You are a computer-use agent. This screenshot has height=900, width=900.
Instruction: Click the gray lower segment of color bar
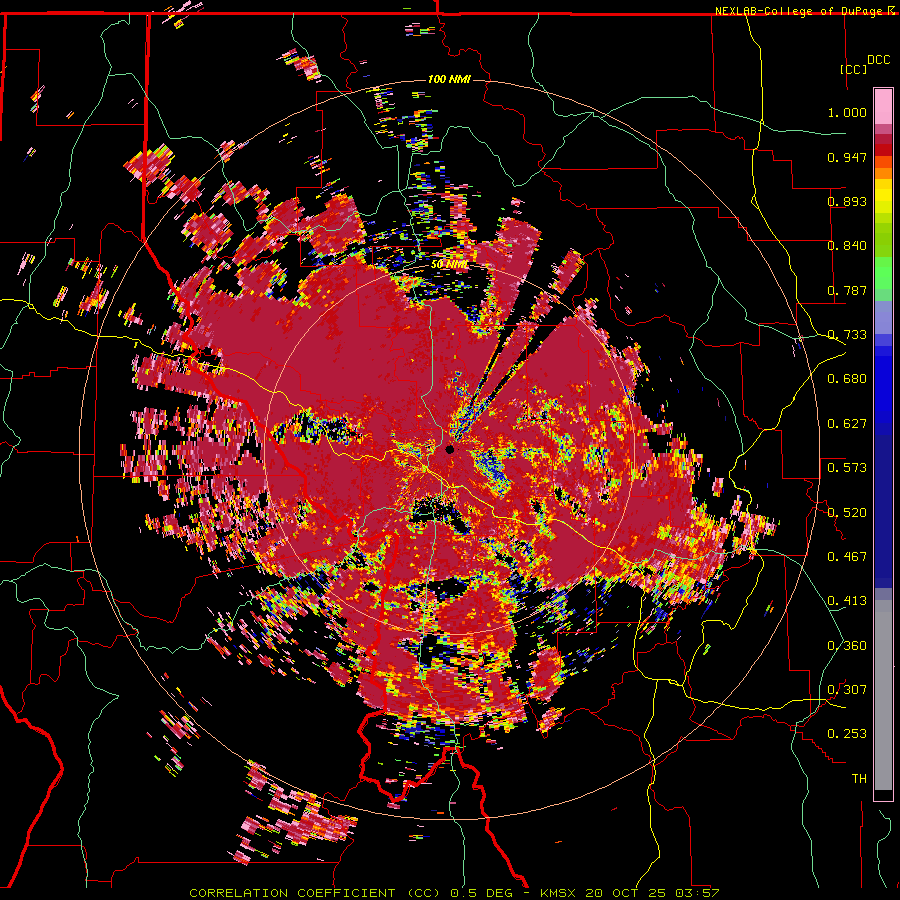(x=883, y=695)
